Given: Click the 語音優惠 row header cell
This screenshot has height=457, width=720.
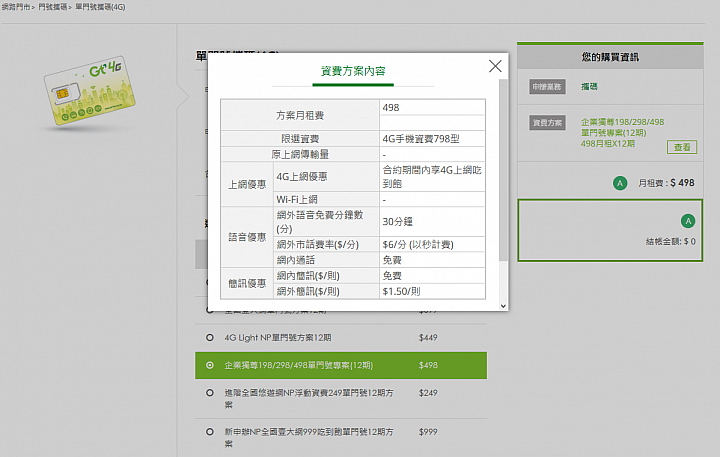Looking at the screenshot, I should coord(247,237).
